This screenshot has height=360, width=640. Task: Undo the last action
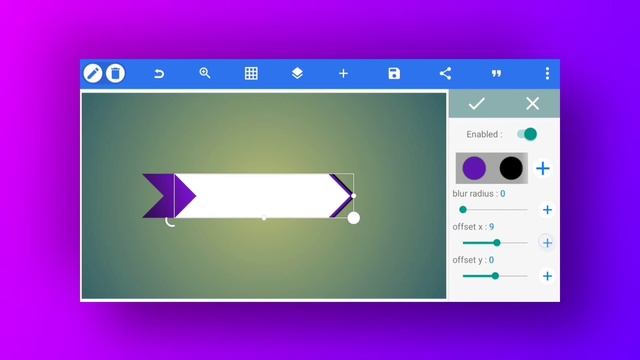pos(159,73)
